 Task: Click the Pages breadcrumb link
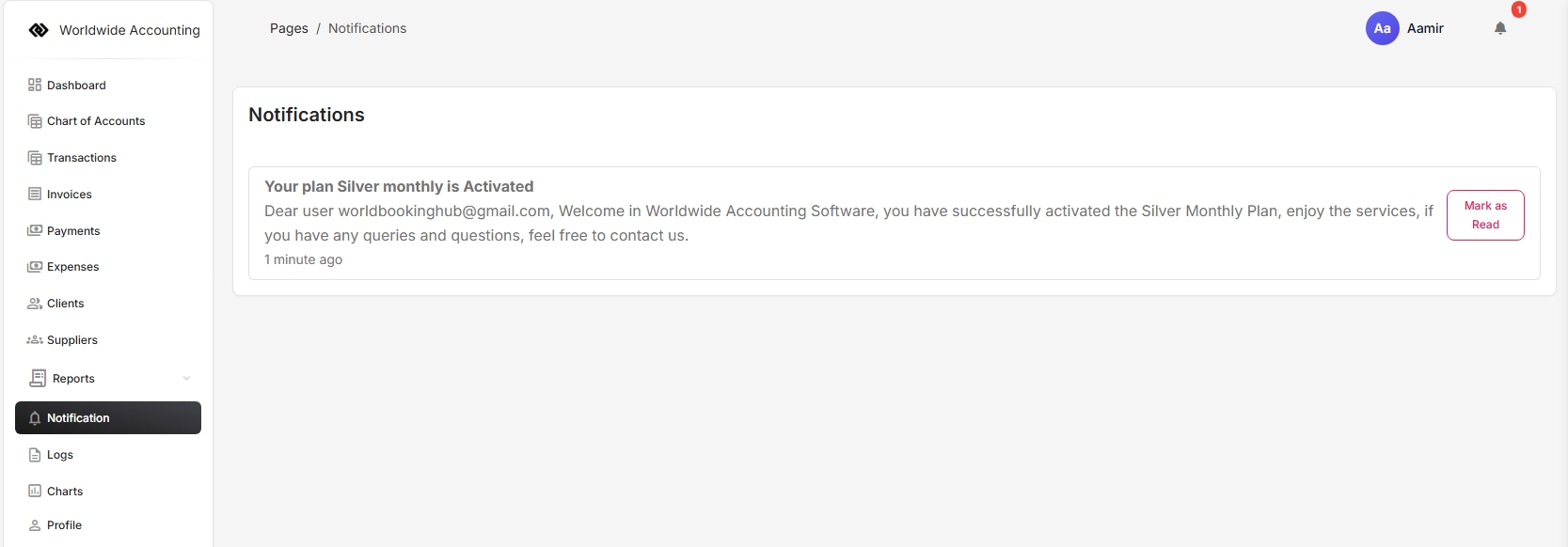(289, 28)
